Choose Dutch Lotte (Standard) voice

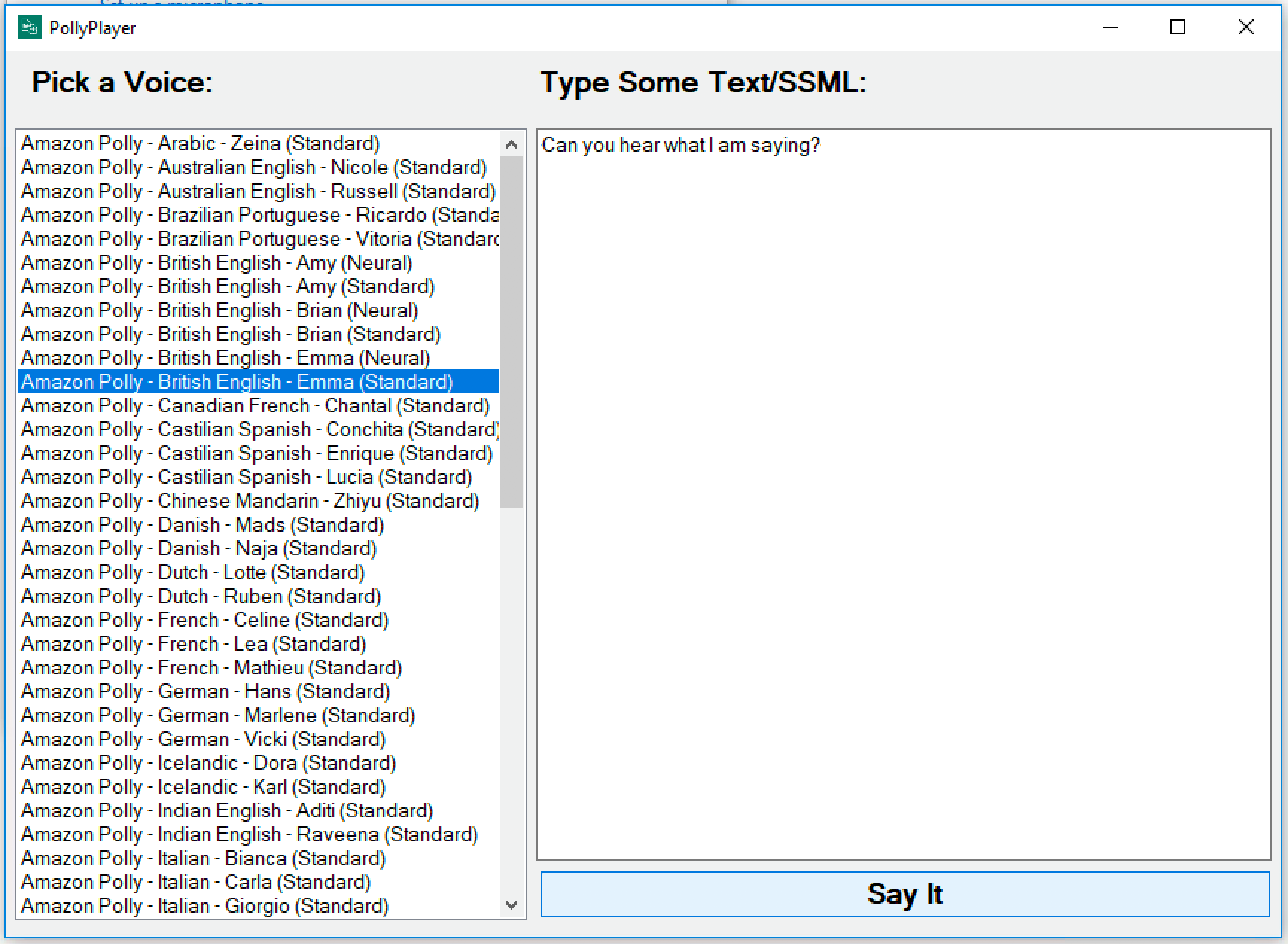tap(193, 573)
